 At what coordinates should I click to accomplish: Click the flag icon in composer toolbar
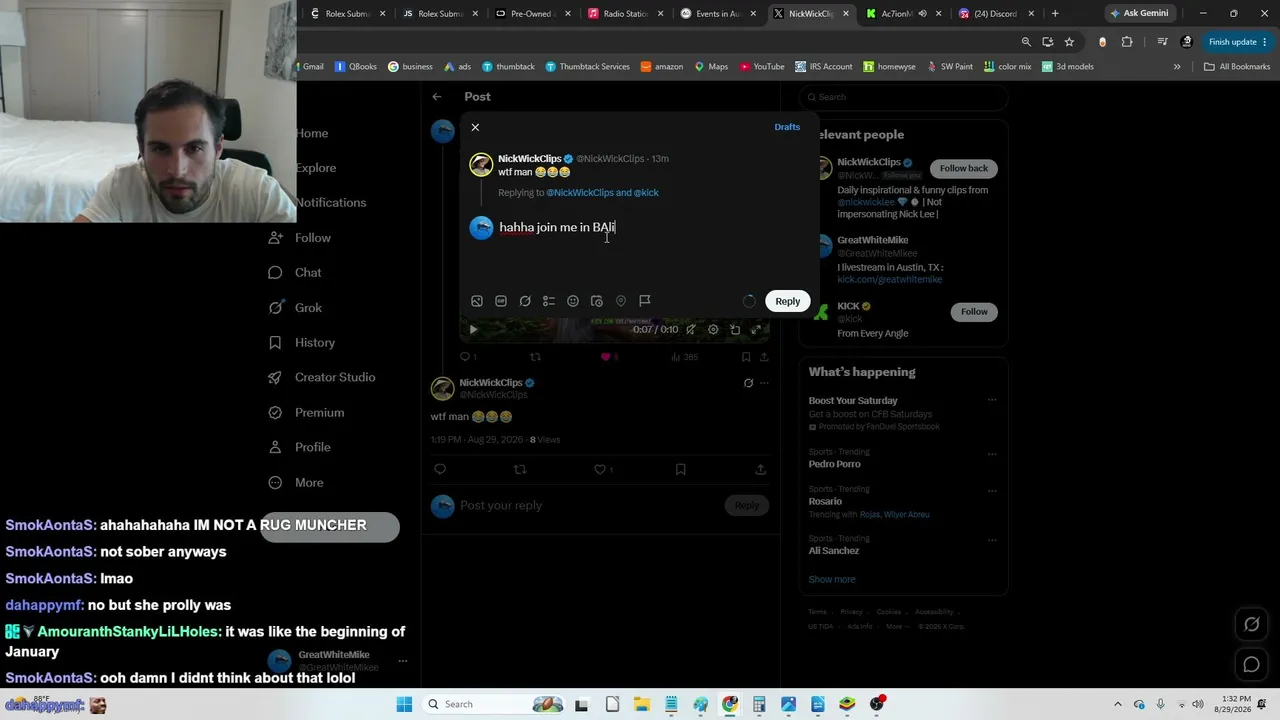(x=645, y=301)
